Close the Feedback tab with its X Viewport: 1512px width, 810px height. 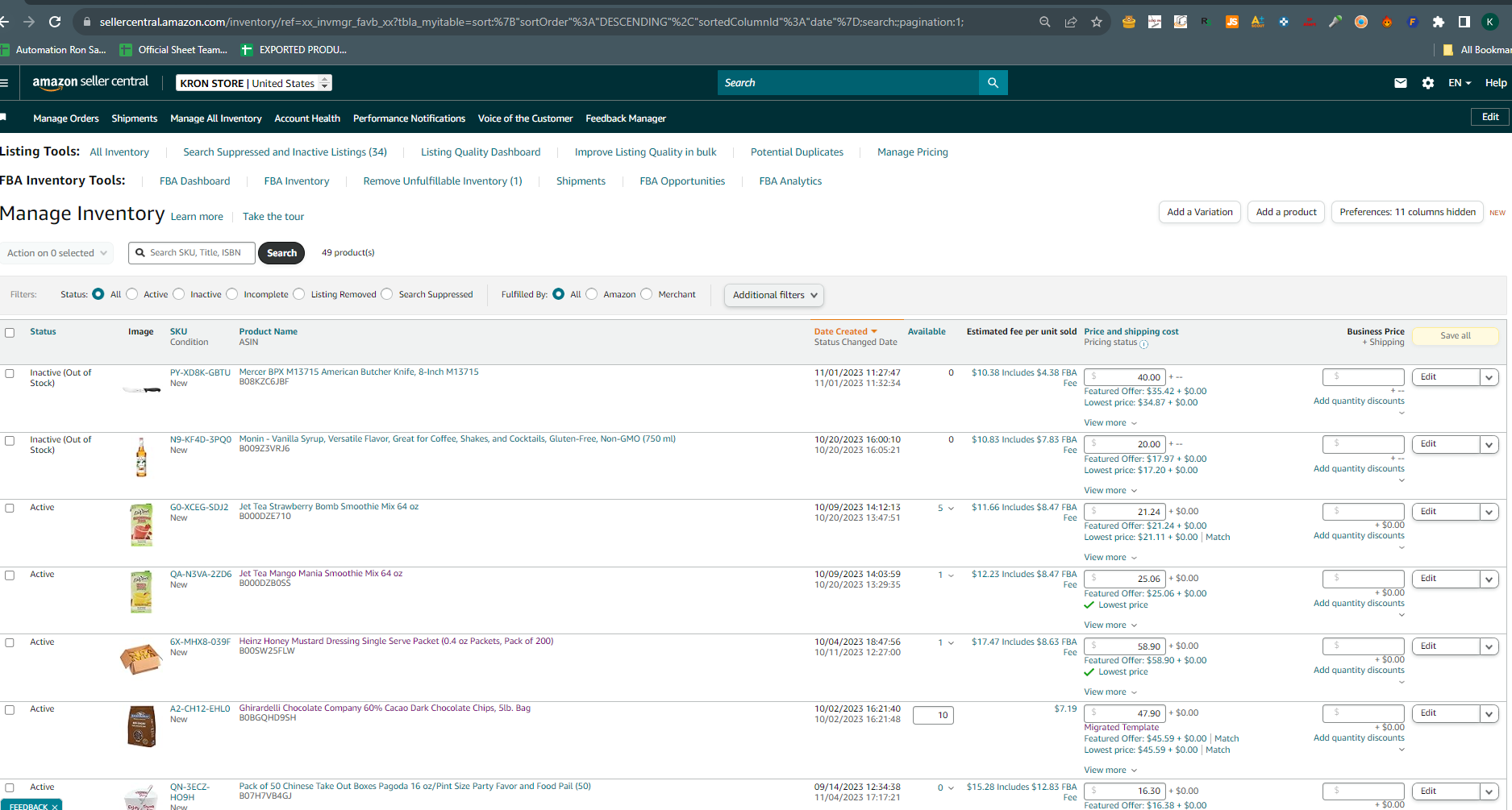click(55, 806)
